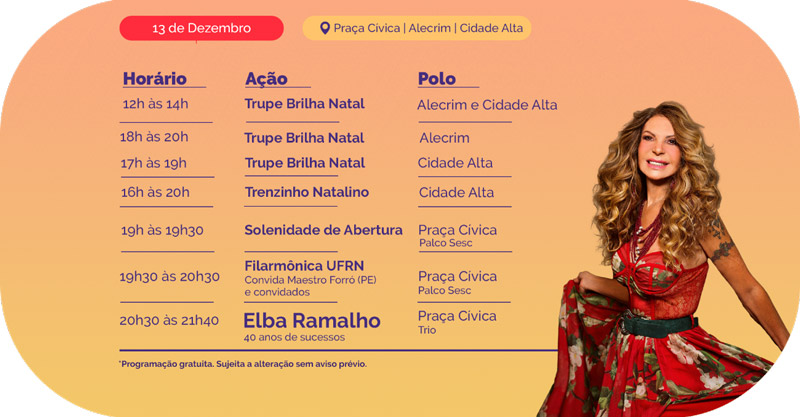
Task: Click the photo of the woman in red dress
Action: pyautogui.click(x=668, y=259)
